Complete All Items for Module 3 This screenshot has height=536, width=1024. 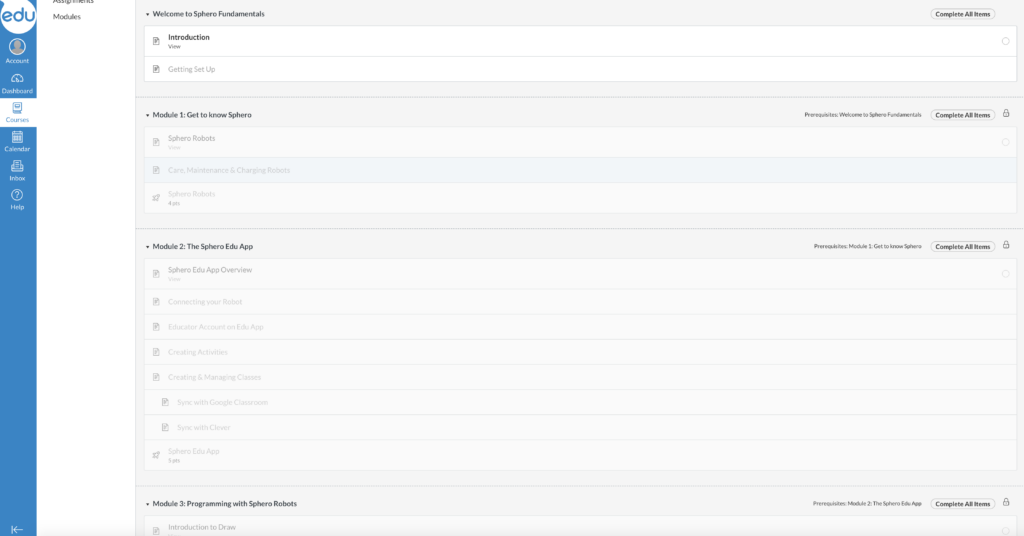pos(963,503)
